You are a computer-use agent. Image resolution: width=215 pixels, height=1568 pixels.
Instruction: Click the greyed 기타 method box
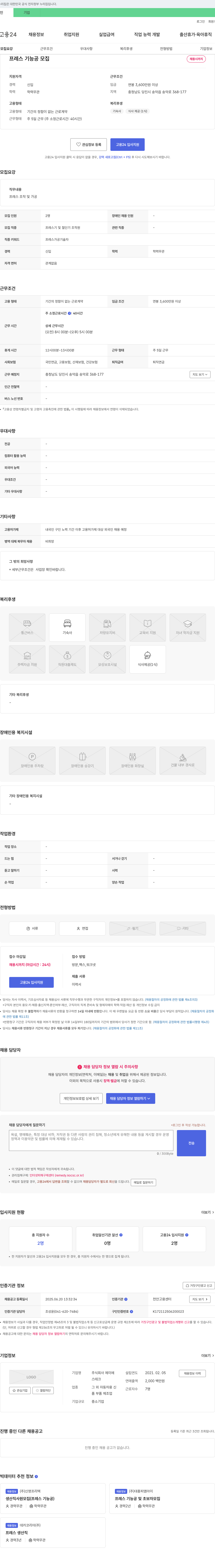(x=183, y=928)
